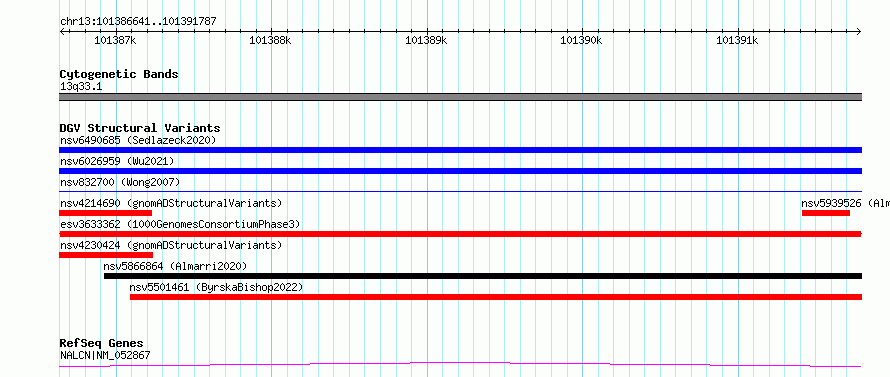Open the NALCN|NM_052867 gene label
The height and width of the screenshot is (377, 890).
coord(105,356)
